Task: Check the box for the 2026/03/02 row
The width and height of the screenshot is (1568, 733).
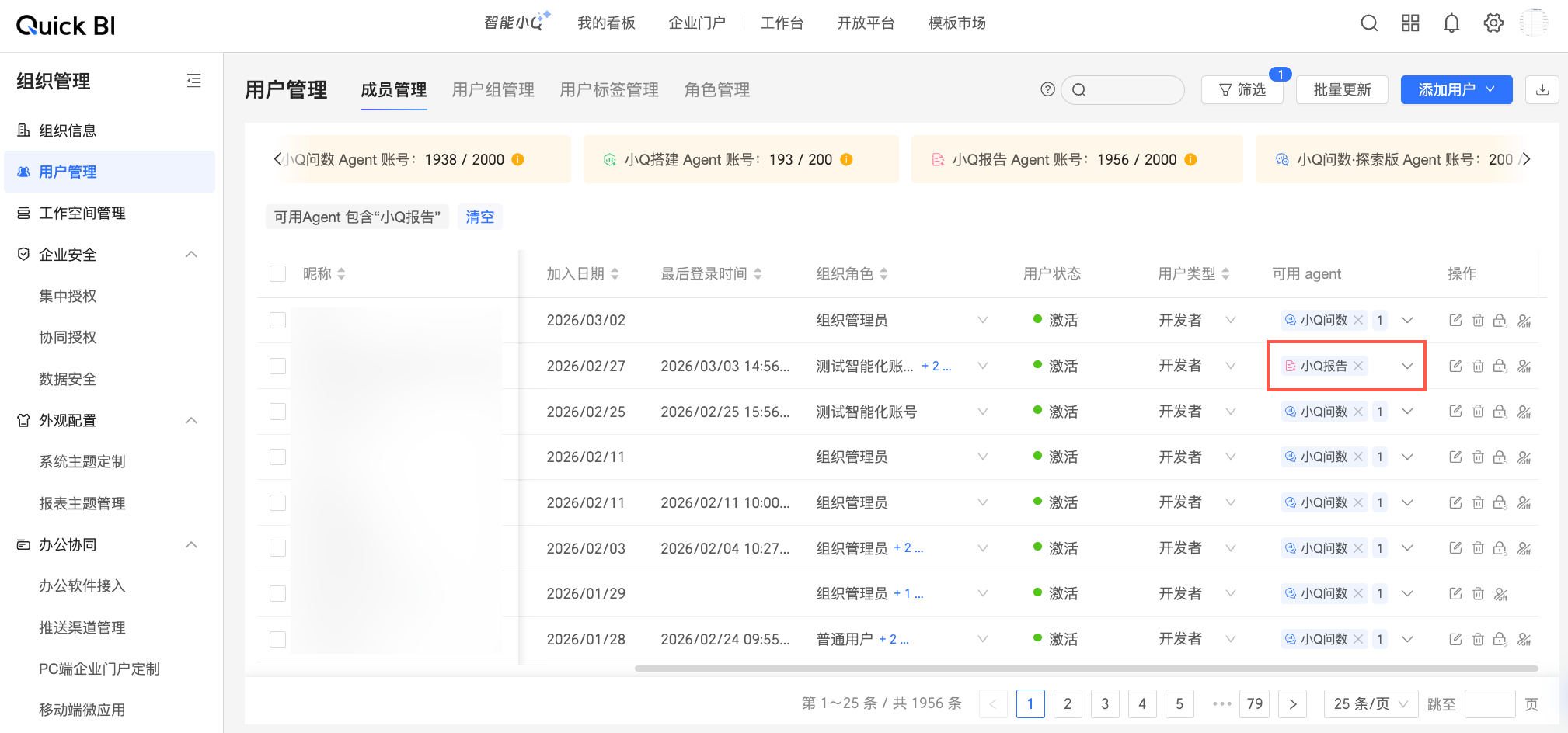Action: (x=277, y=321)
